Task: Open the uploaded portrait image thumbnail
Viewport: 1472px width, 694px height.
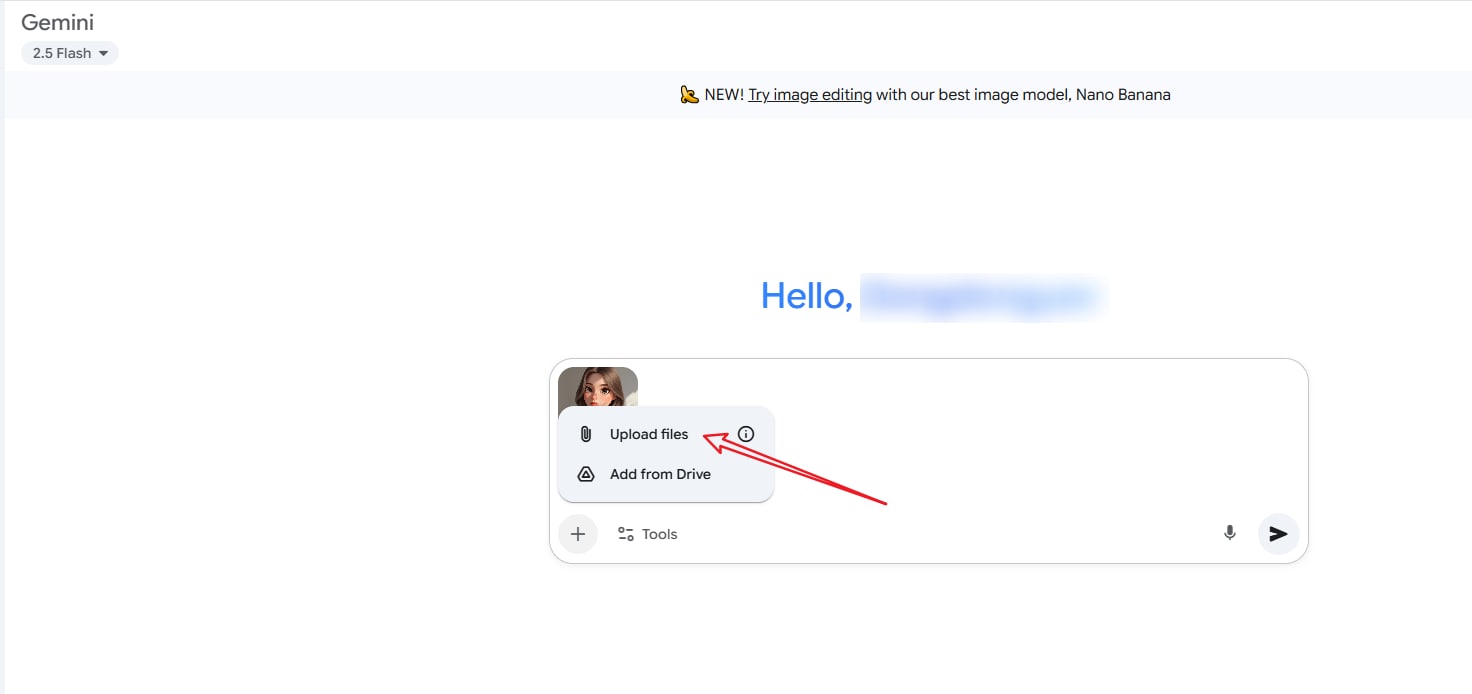Action: point(598,387)
